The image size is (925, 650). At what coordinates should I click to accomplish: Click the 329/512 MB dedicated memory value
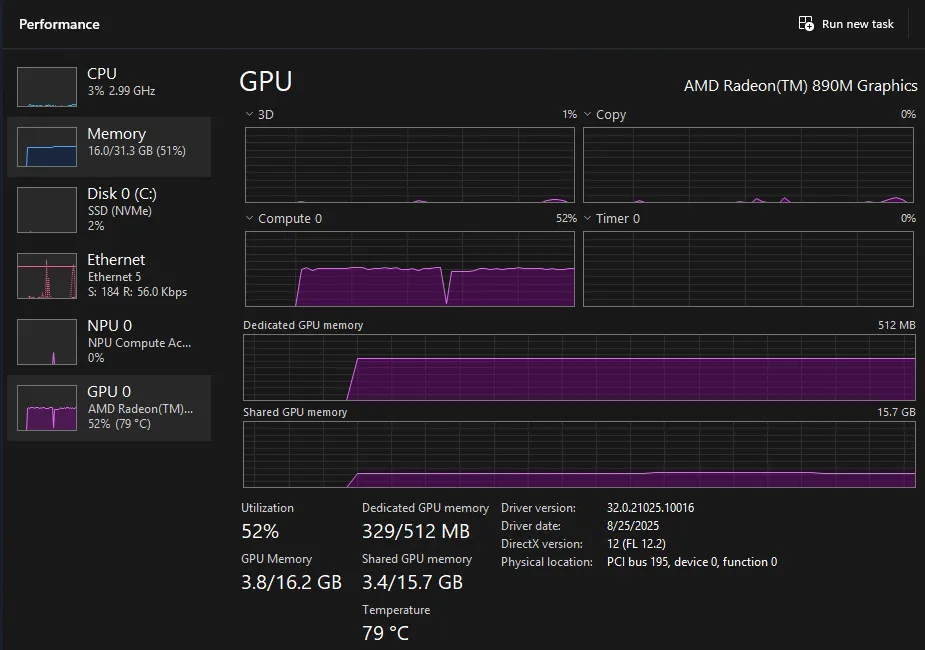pyautogui.click(x=416, y=531)
